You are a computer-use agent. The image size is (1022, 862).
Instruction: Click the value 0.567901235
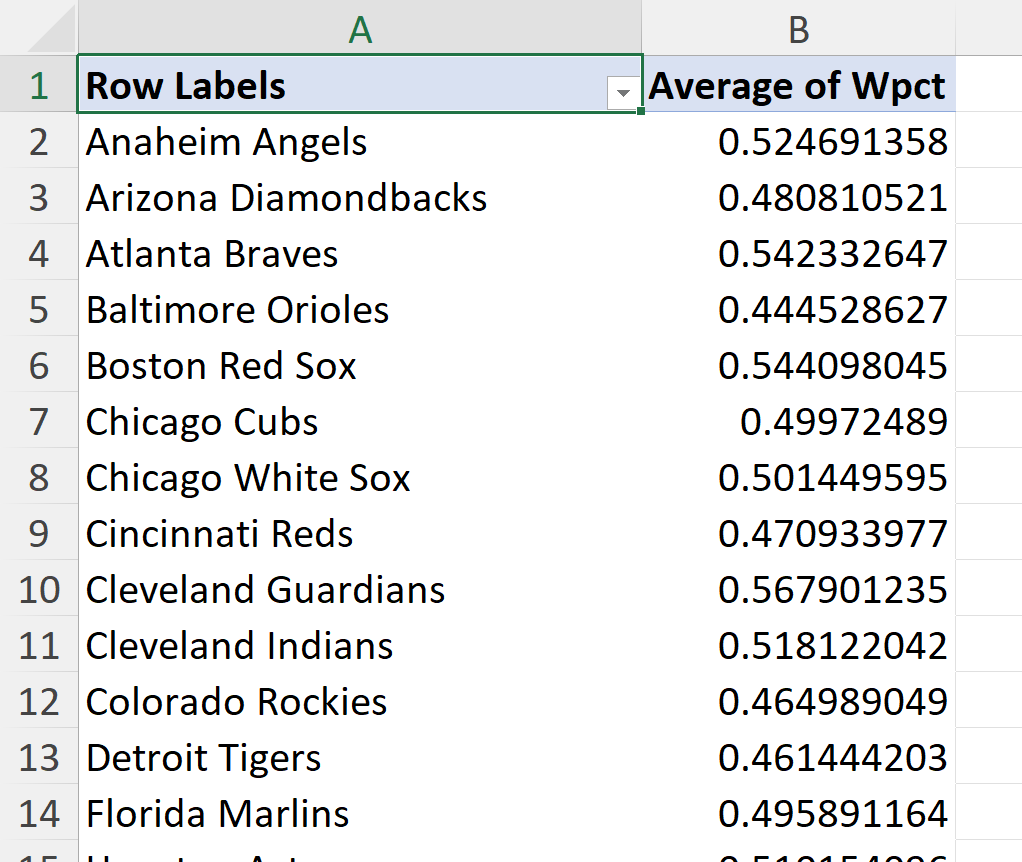coord(832,590)
